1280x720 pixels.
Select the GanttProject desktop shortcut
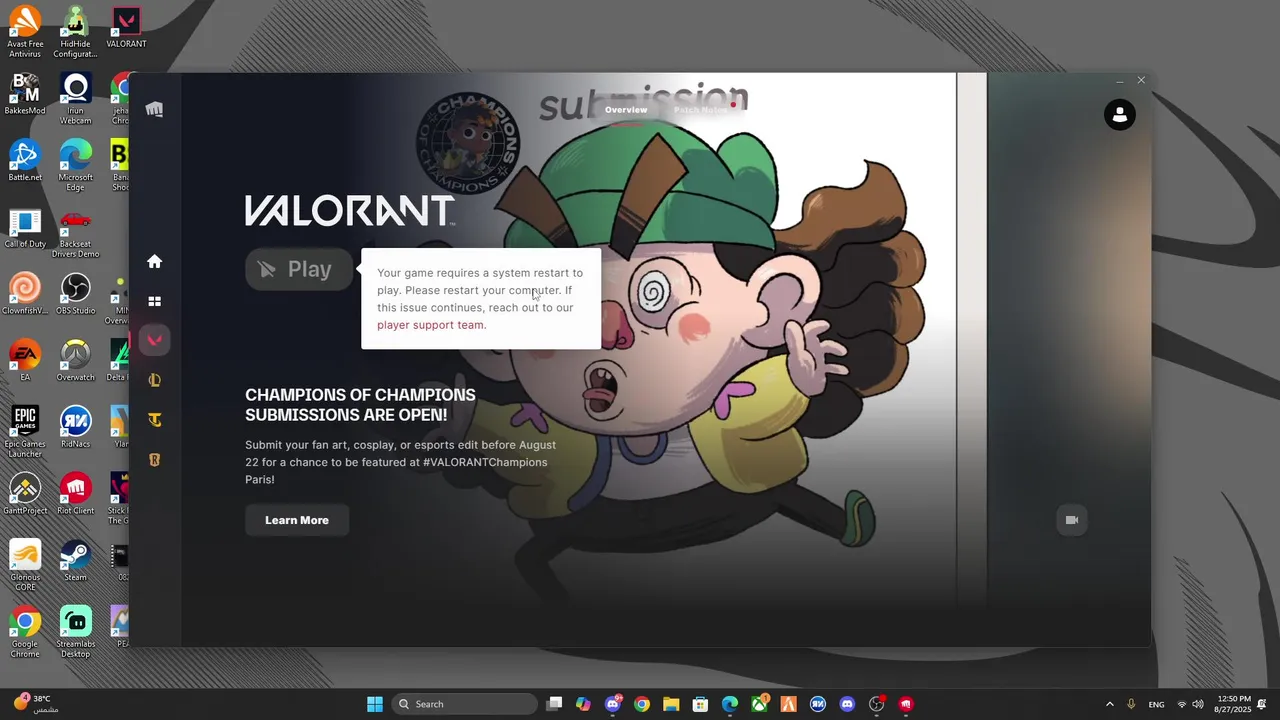(25, 494)
